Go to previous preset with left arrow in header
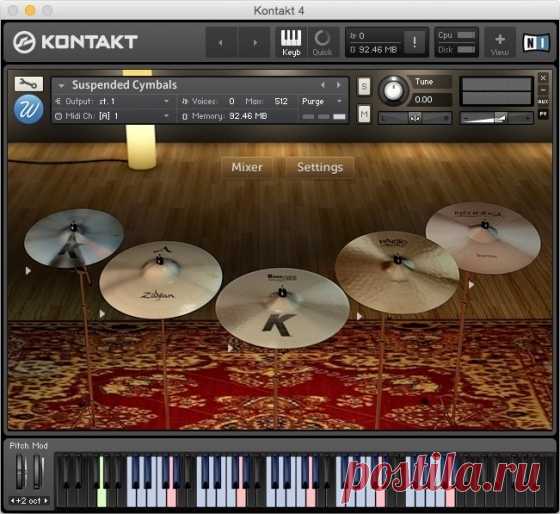 click(x=221, y=43)
